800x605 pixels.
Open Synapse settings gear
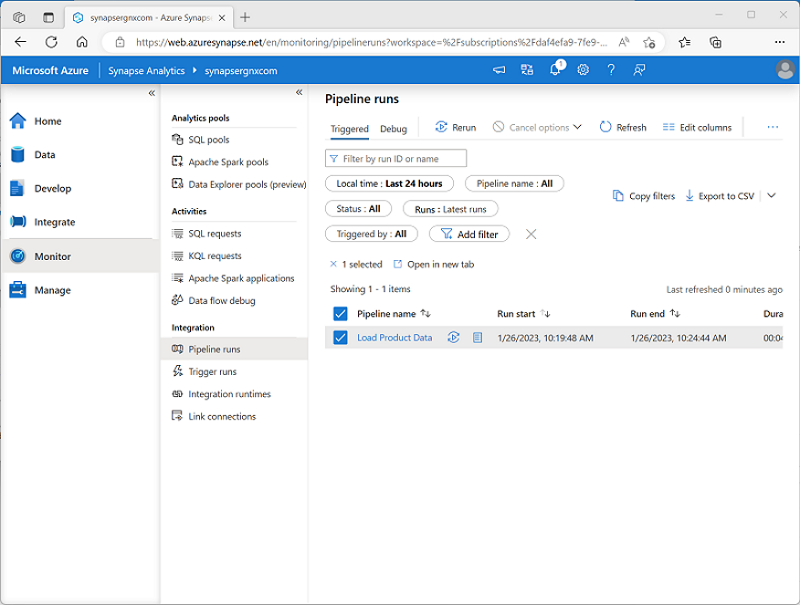[583, 70]
